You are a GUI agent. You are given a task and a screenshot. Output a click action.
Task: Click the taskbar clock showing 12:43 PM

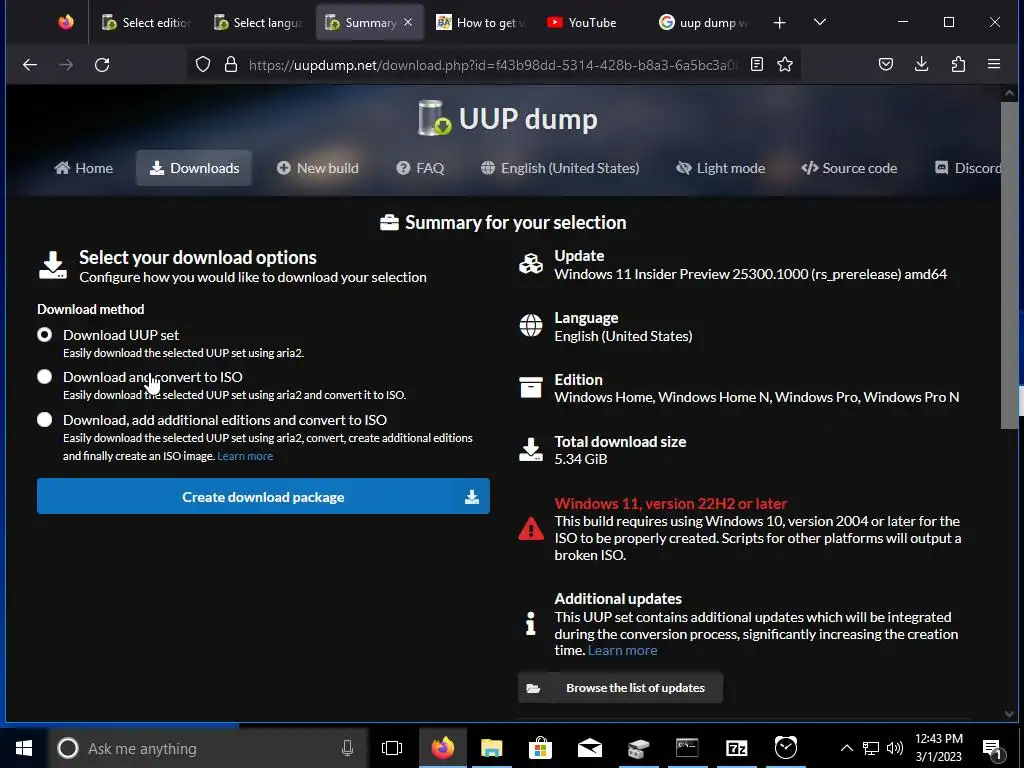[x=938, y=748]
